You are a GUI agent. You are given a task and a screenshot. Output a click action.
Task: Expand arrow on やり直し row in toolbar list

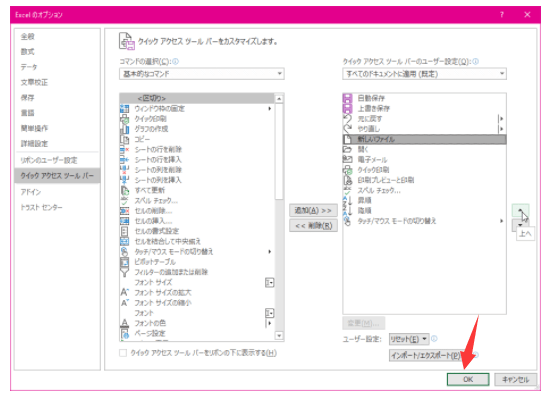click(x=501, y=129)
